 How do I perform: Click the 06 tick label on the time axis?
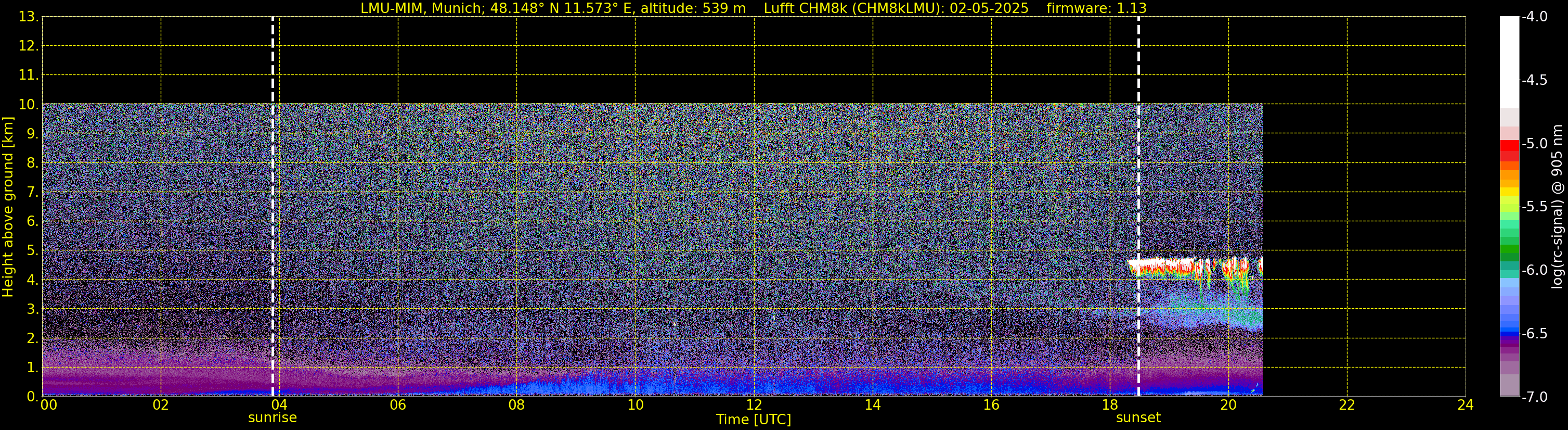coord(398,404)
